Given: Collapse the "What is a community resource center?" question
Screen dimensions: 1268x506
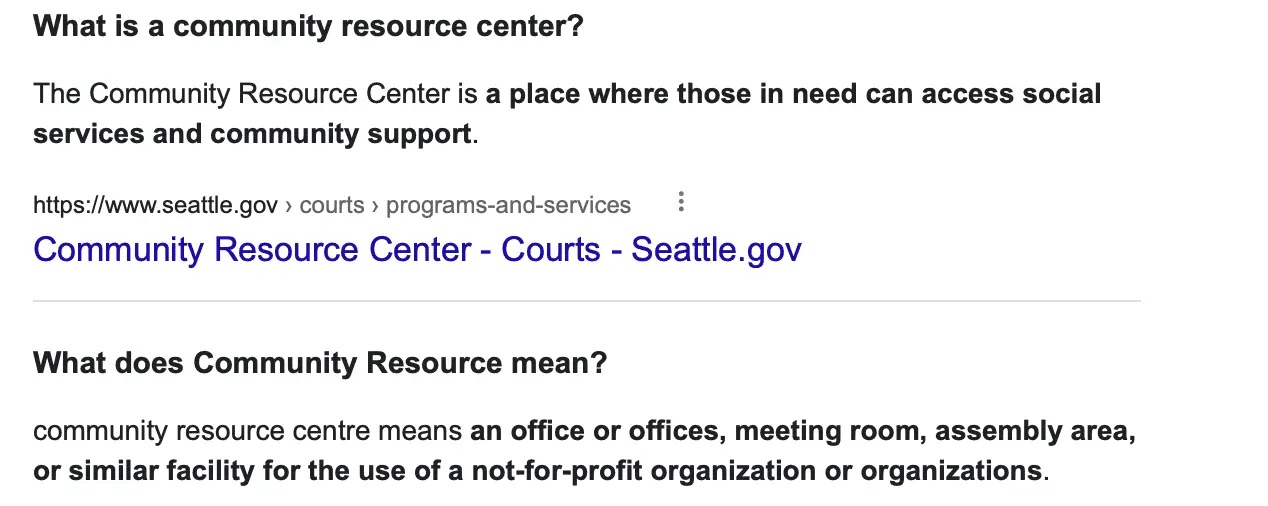Looking at the screenshot, I should (308, 26).
